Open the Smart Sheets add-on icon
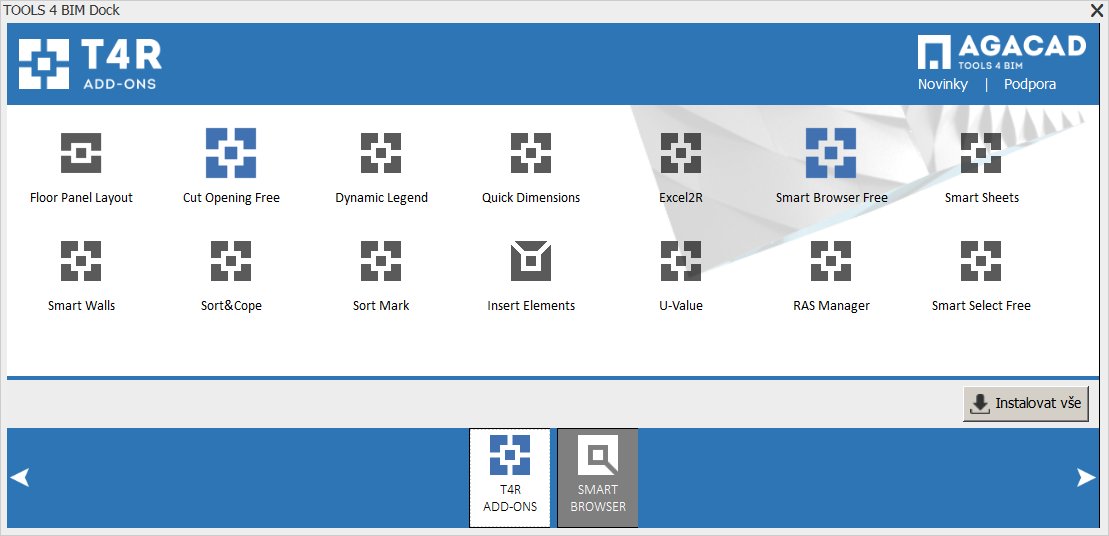 980,153
